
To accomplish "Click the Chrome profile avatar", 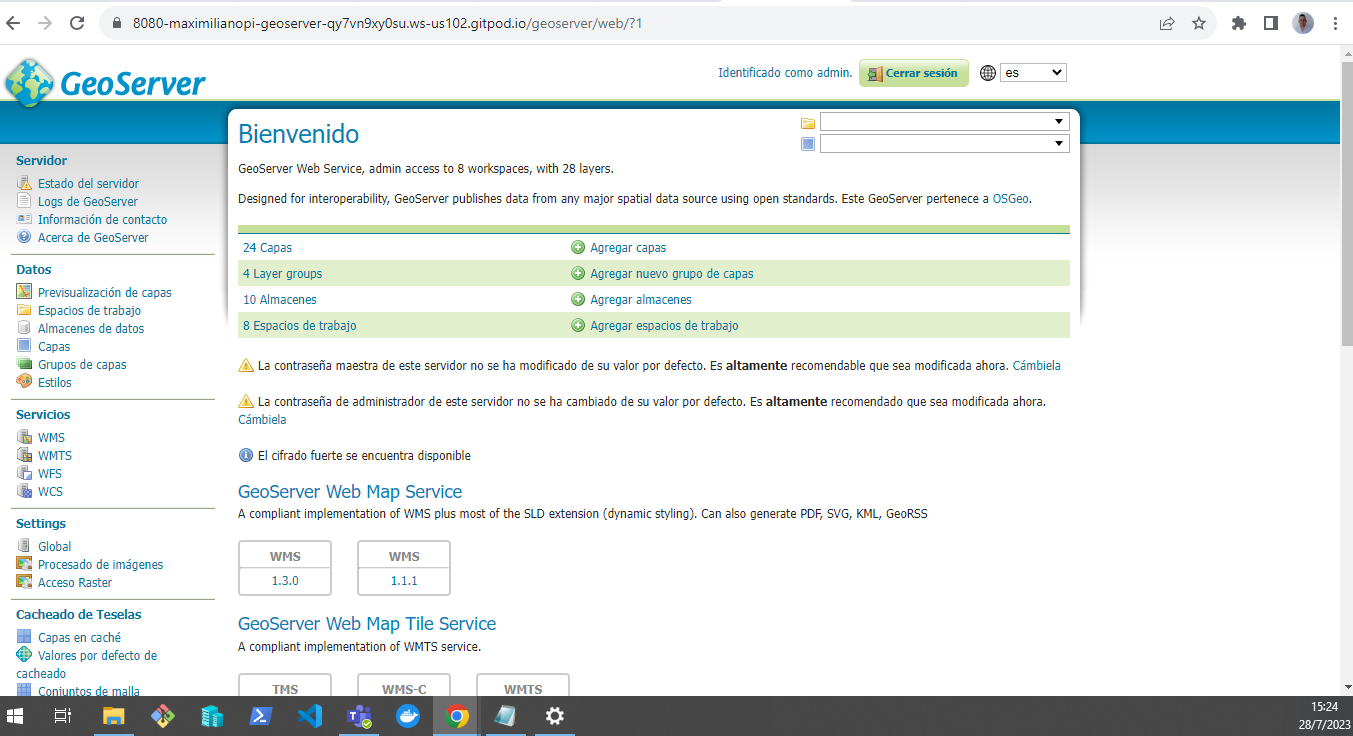I will coord(1303,23).
